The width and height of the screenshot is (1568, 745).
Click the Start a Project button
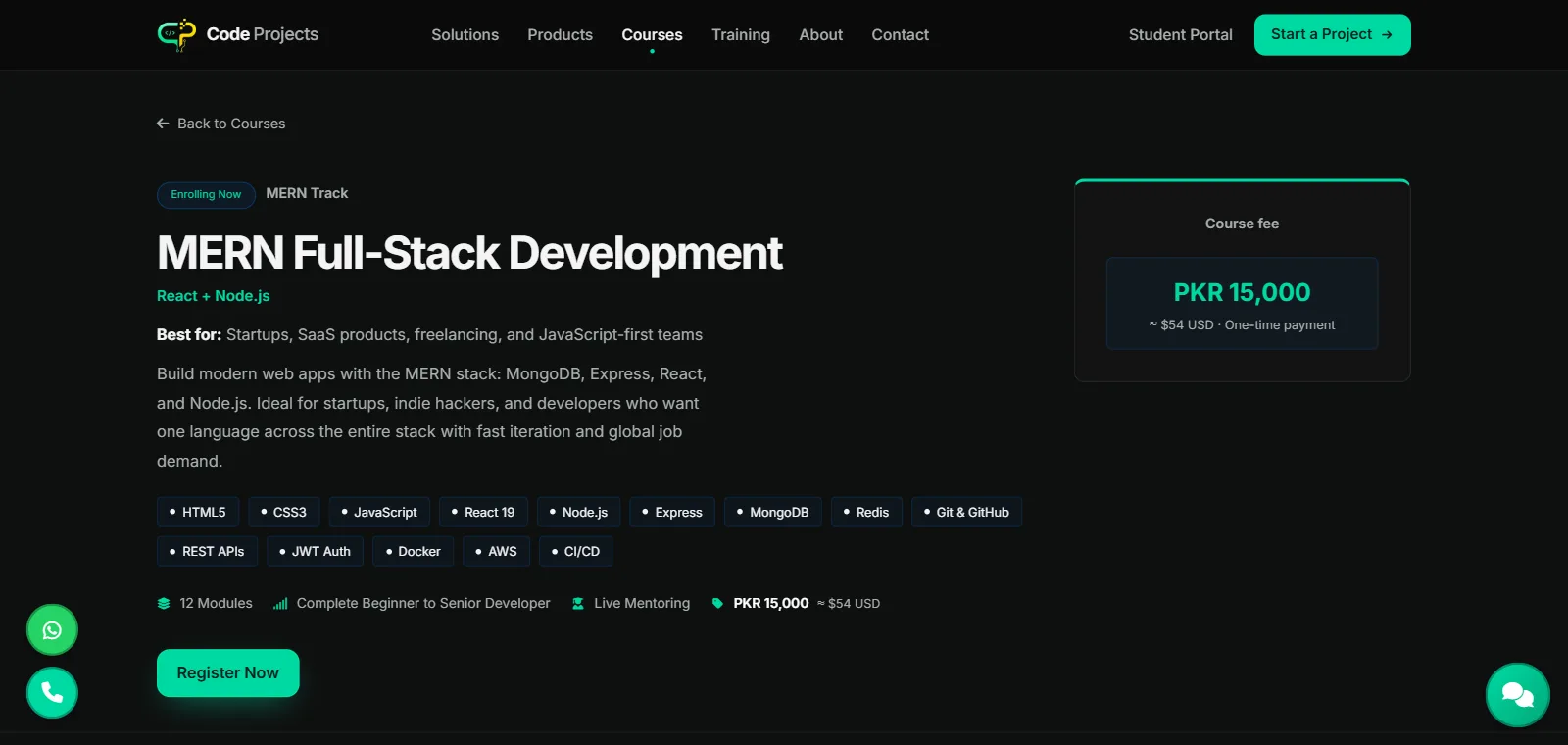pyautogui.click(x=1332, y=34)
